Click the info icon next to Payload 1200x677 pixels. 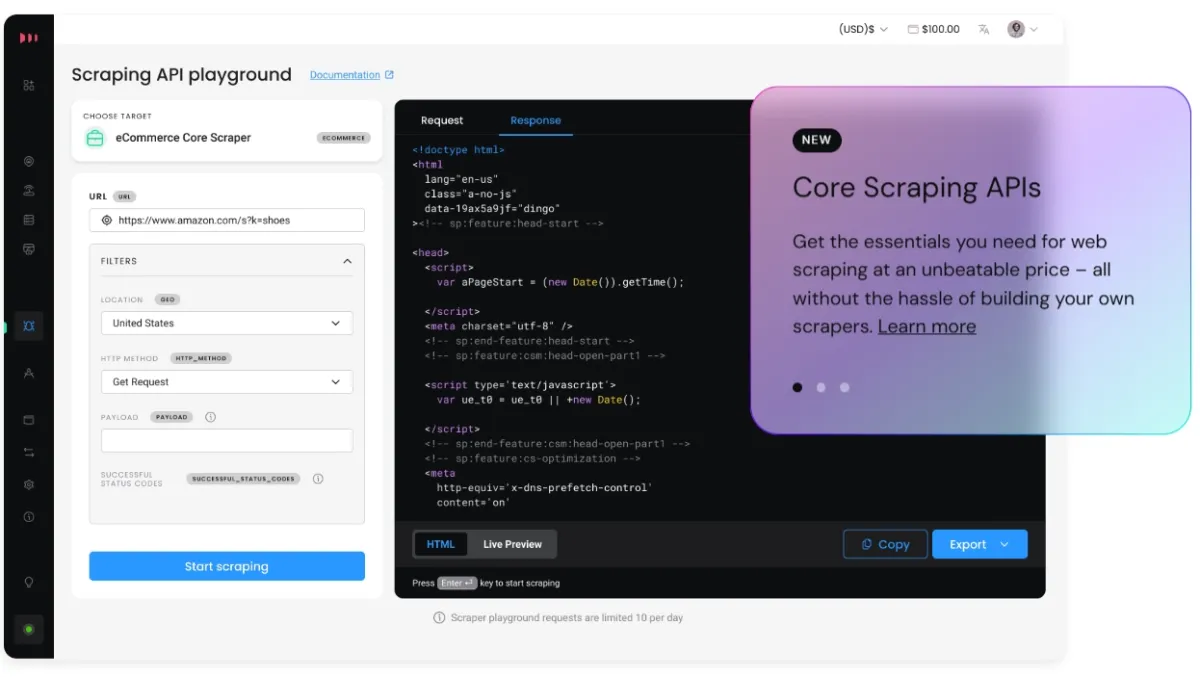point(210,417)
